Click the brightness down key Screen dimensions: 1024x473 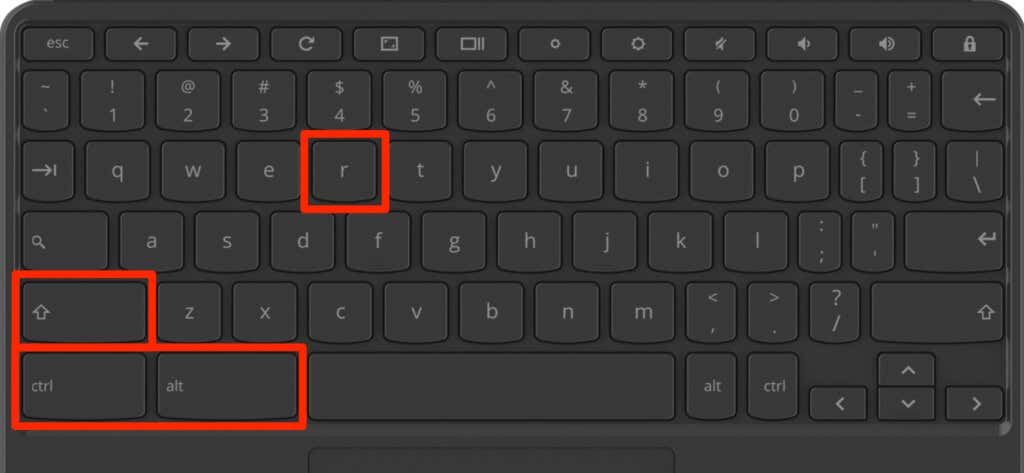click(555, 44)
